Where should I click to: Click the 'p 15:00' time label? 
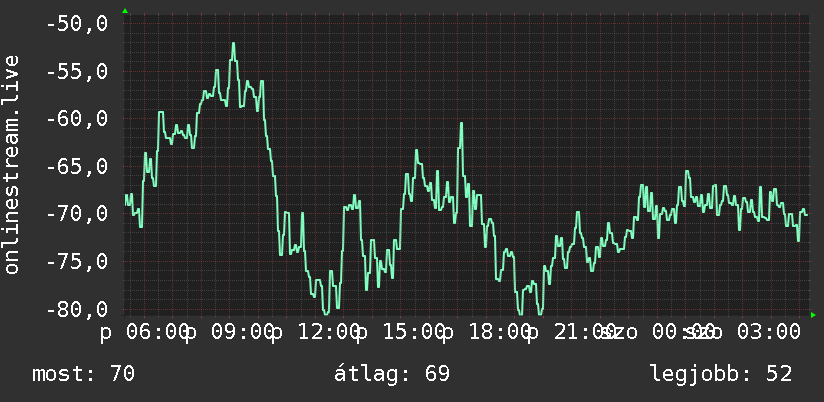[400, 333]
